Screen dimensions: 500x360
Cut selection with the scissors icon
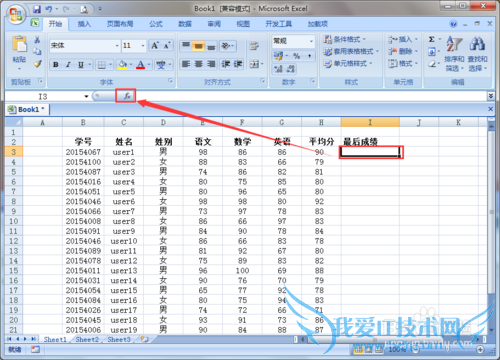coord(37,40)
